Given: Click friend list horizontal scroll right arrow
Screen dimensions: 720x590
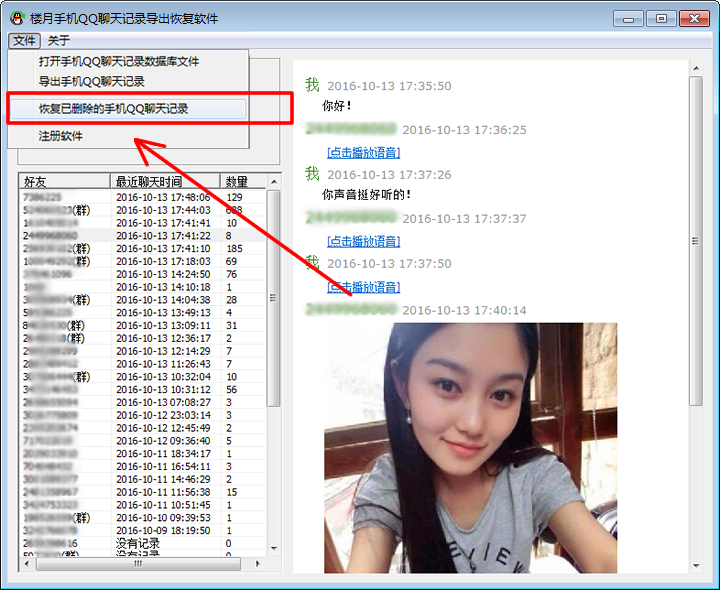Looking at the screenshot, I should tap(257, 563).
